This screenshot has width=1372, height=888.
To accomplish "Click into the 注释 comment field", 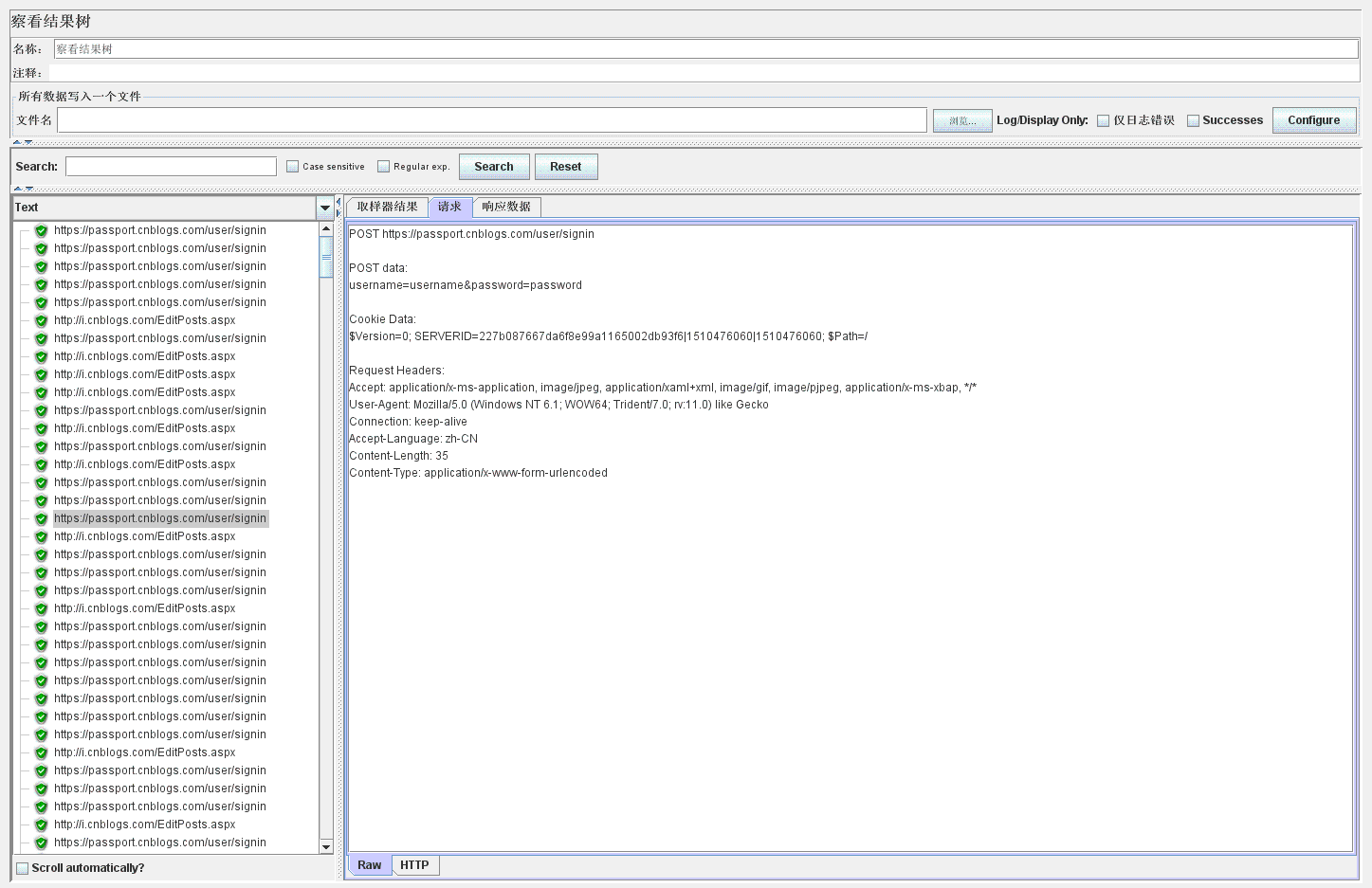I will point(704,73).
